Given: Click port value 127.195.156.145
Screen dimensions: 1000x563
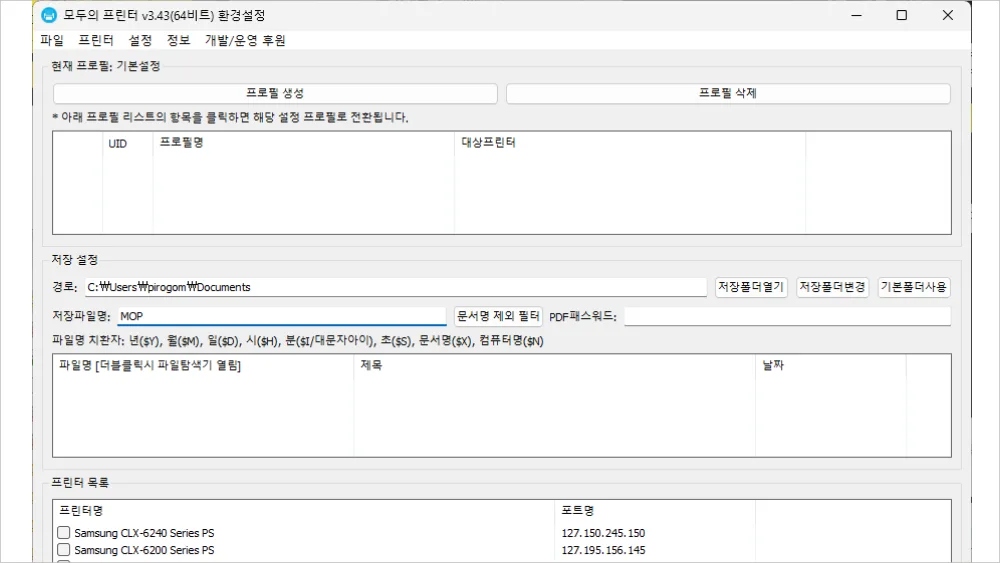Looking at the screenshot, I should tap(603, 550).
